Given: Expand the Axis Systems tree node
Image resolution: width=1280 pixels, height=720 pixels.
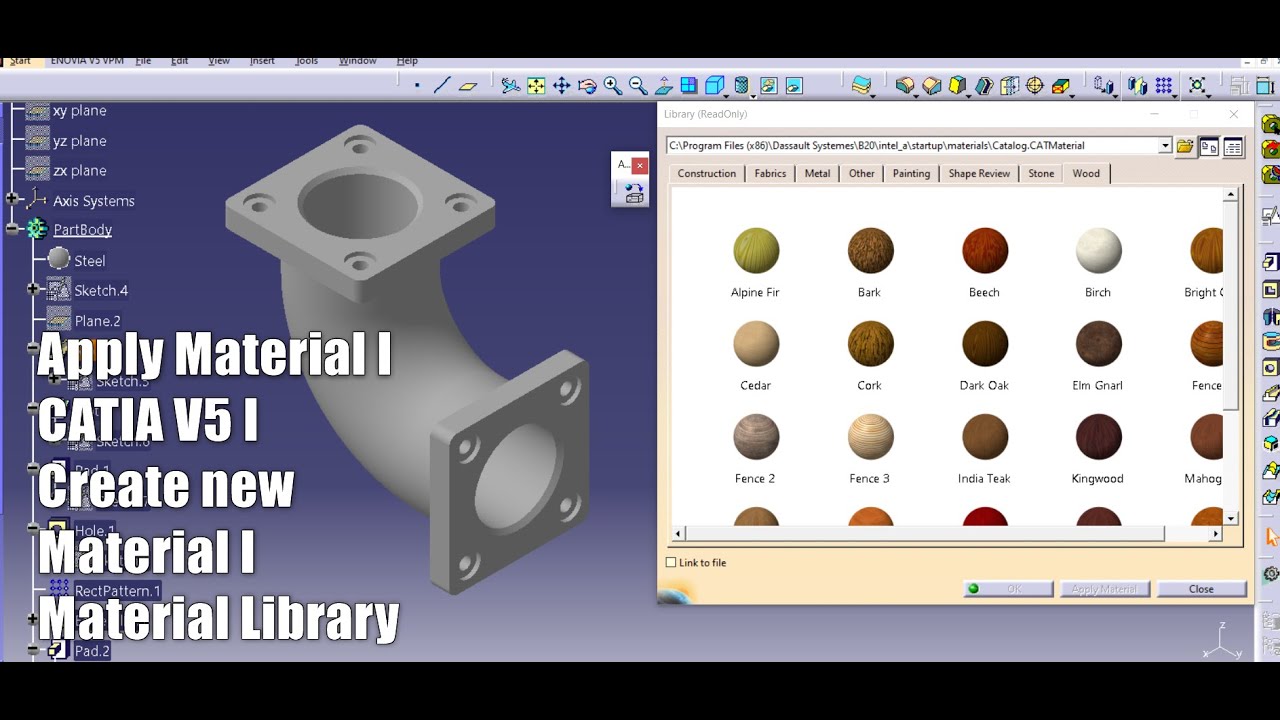Looking at the screenshot, I should tap(13, 200).
